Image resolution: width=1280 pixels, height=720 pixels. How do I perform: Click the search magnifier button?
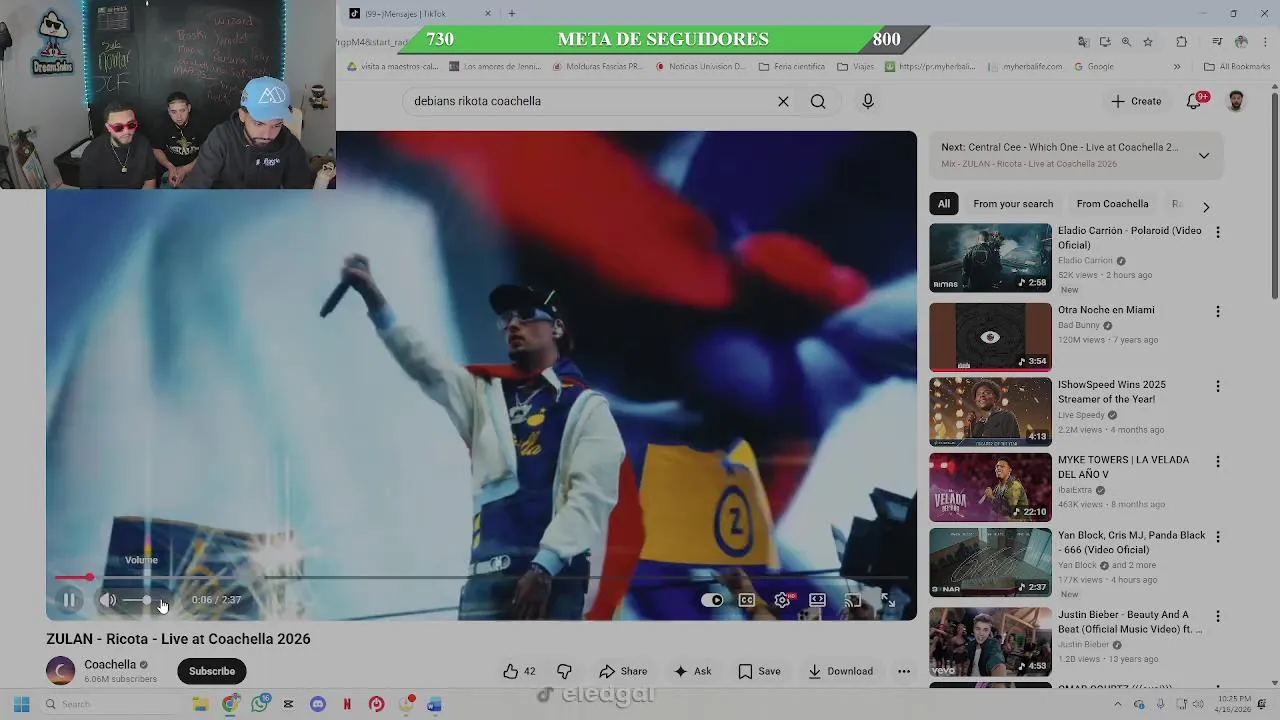(818, 101)
